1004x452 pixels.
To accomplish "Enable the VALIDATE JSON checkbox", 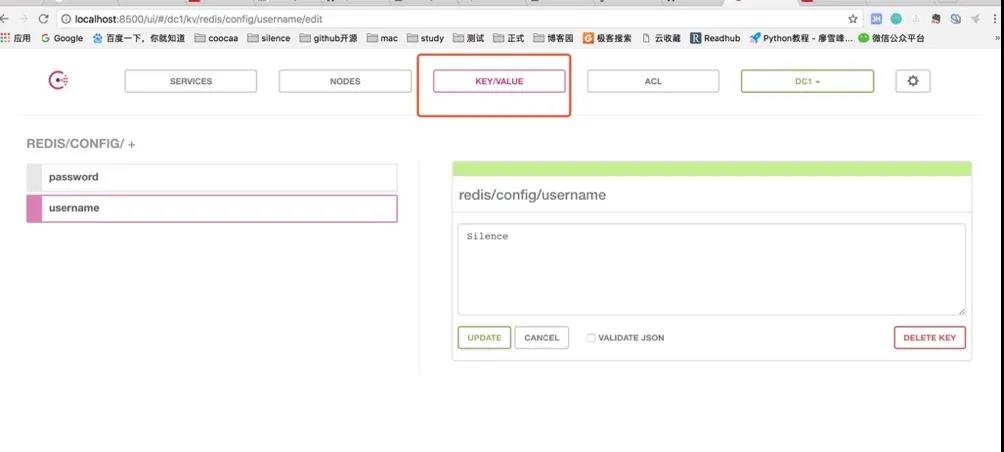I will (x=591, y=338).
